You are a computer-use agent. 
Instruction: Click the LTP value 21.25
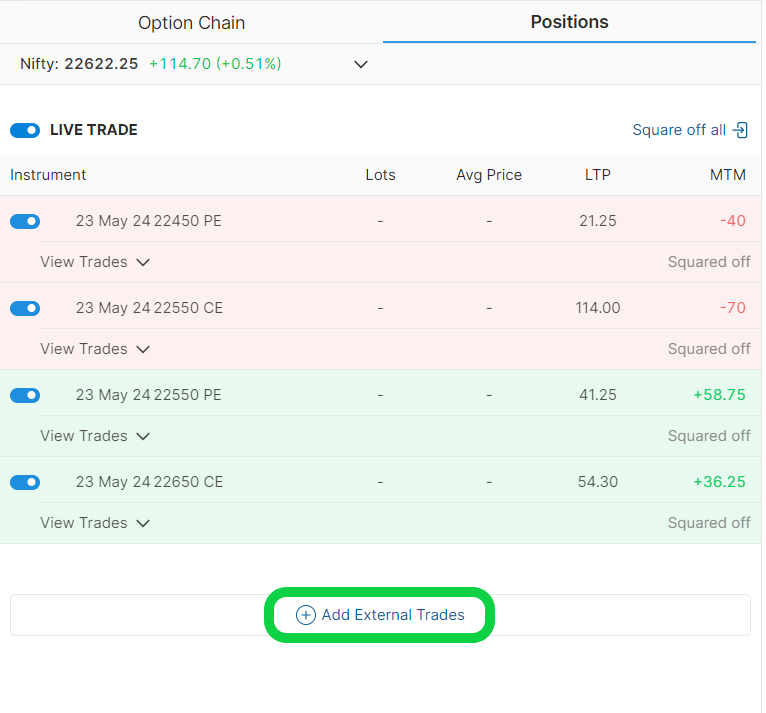597,221
